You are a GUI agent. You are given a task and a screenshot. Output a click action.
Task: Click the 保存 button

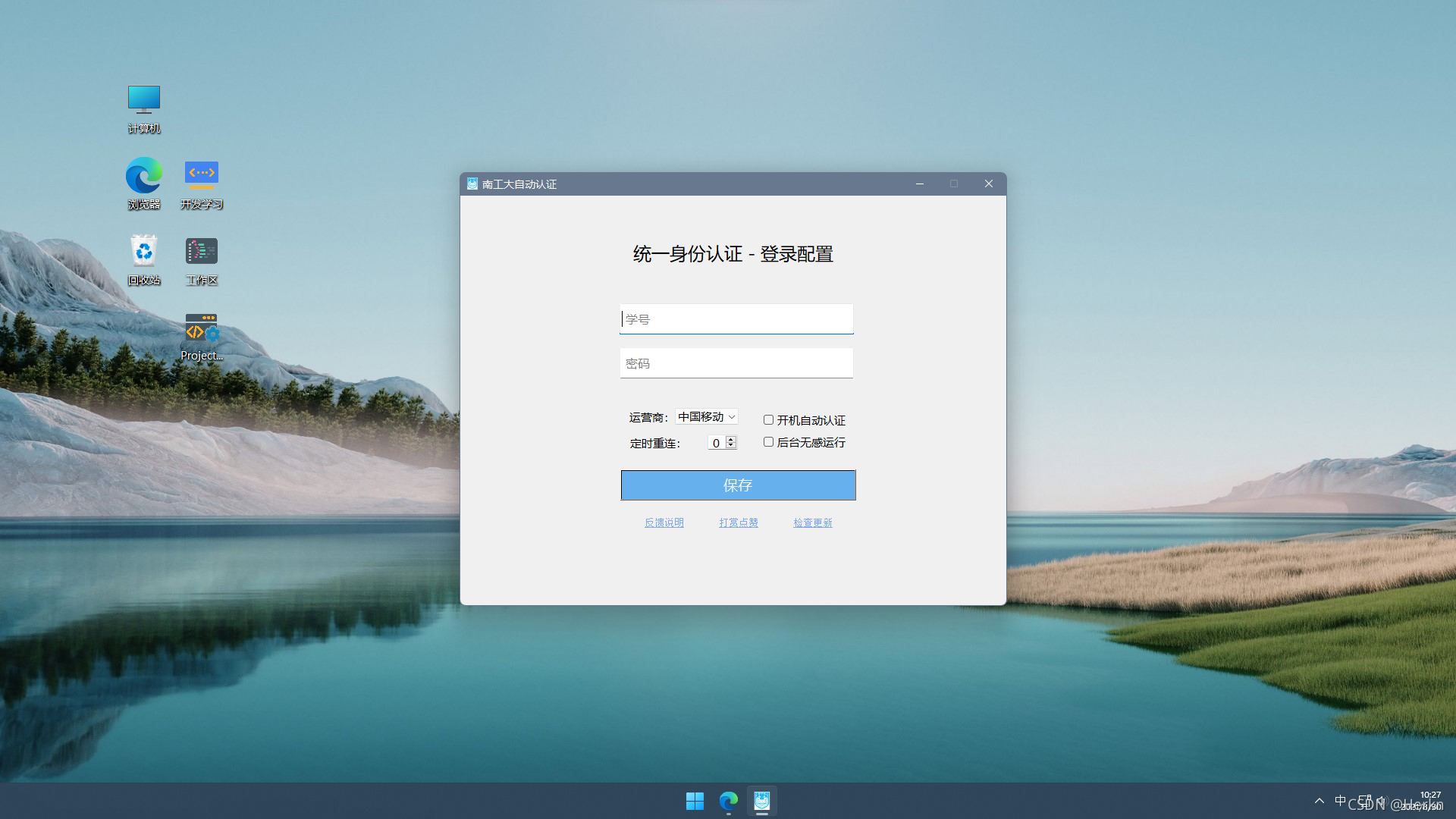click(738, 485)
